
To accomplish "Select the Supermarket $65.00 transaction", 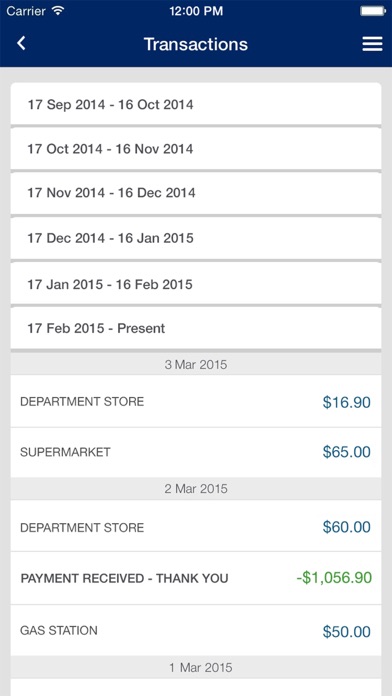I will point(196,453).
